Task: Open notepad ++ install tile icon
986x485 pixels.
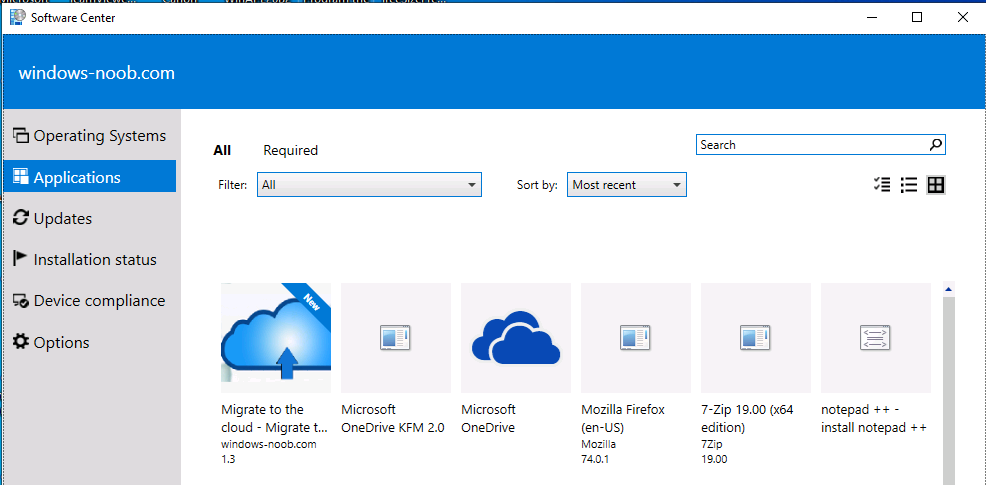Action: [x=876, y=338]
